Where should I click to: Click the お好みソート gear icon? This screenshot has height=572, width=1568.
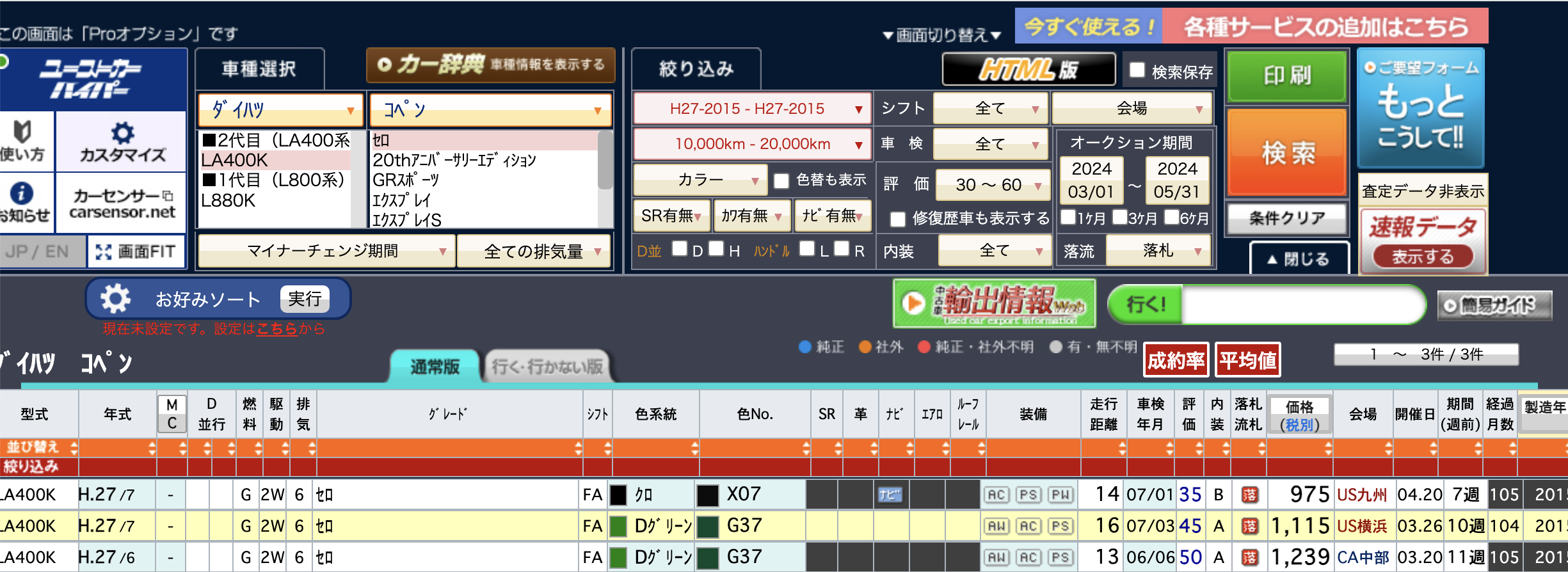pyautogui.click(x=116, y=298)
